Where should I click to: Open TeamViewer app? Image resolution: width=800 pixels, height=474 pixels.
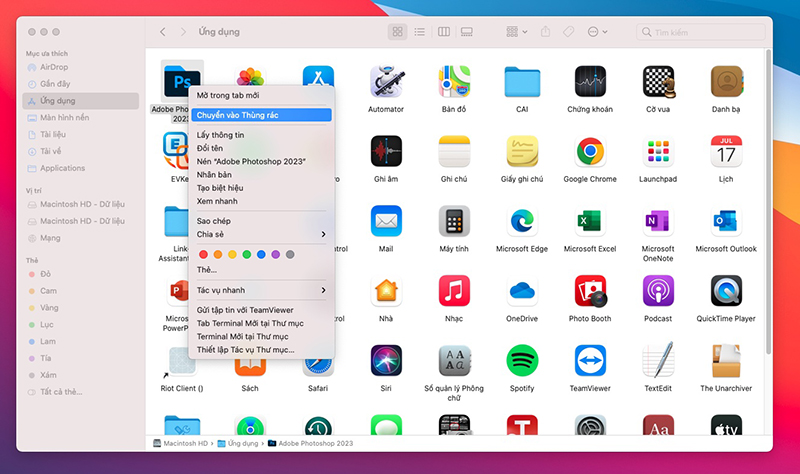590,361
